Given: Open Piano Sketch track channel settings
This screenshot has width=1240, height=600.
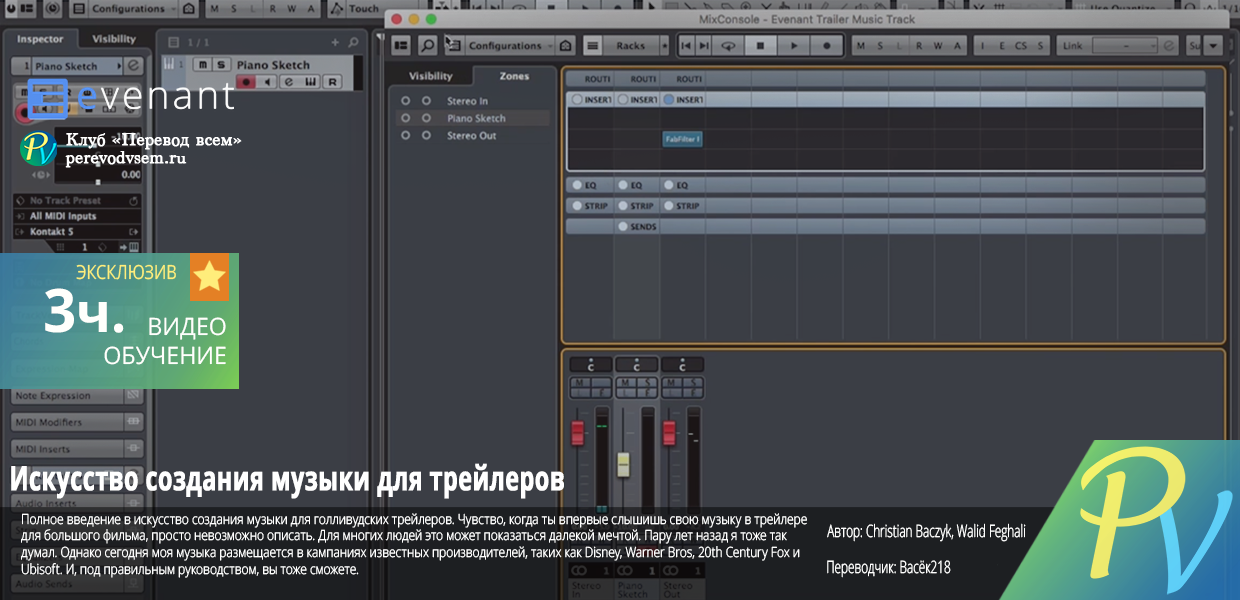Looking at the screenshot, I should [290, 81].
